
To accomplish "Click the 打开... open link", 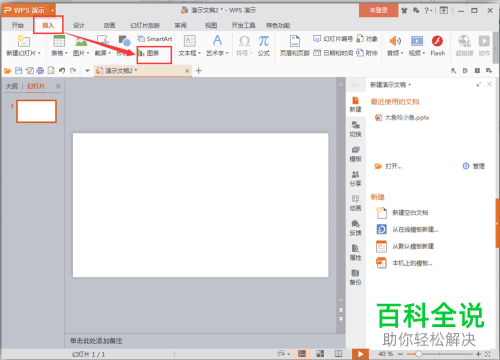I will [x=389, y=166].
